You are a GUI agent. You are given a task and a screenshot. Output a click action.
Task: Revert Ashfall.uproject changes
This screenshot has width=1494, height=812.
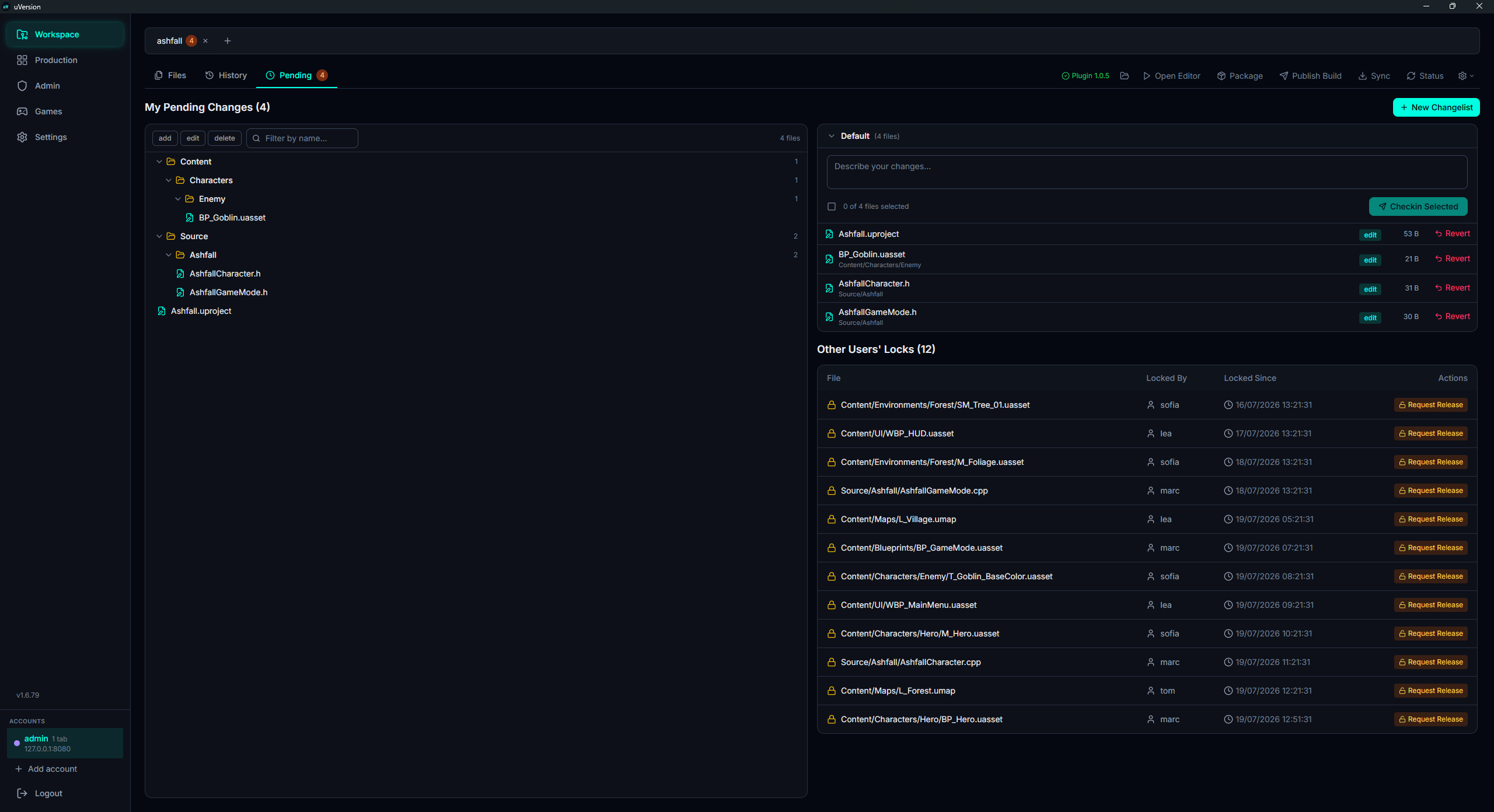(1453, 234)
